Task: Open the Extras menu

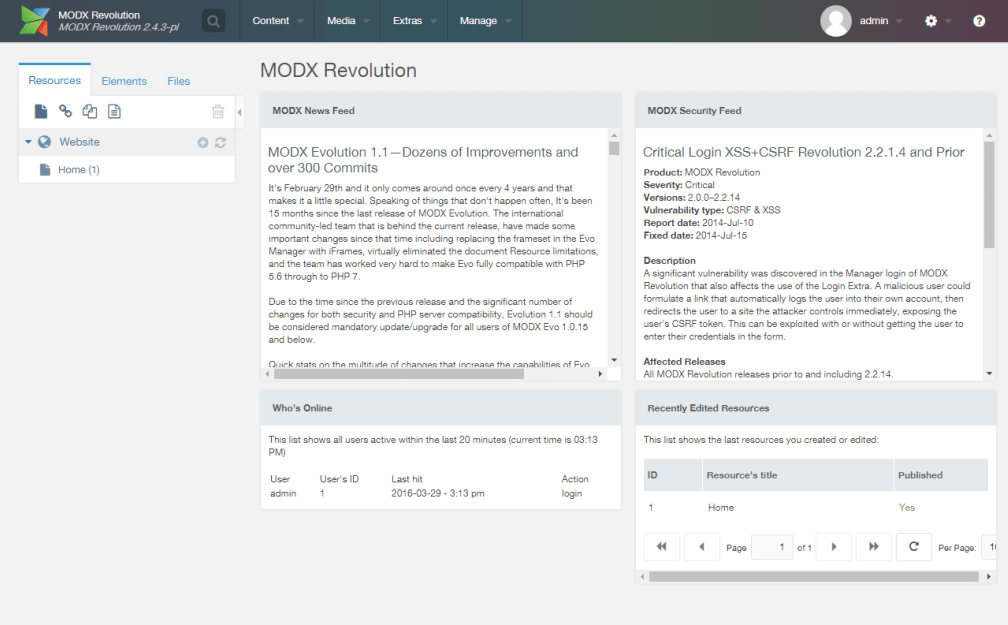Action: [x=414, y=21]
